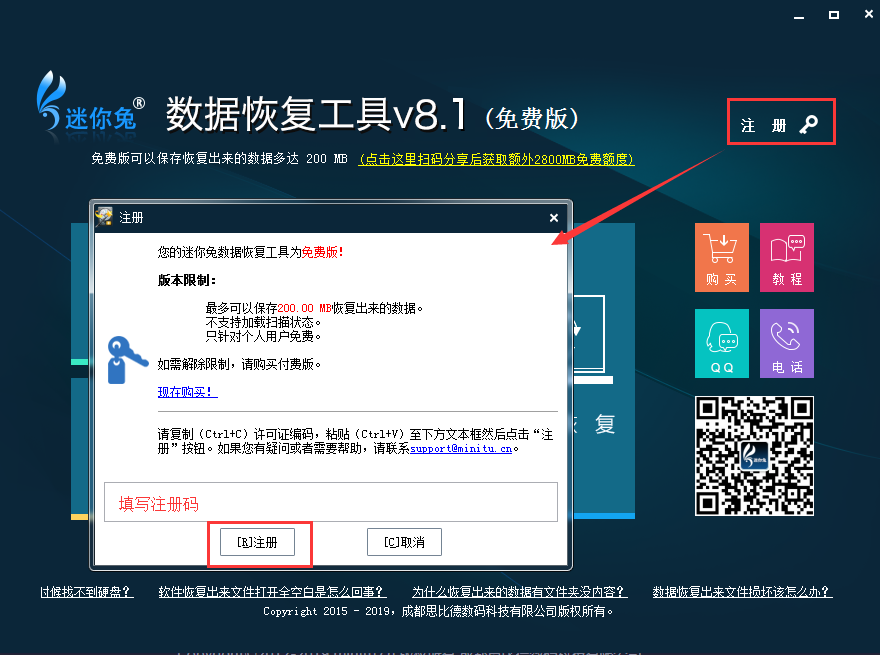Open the 电话 (phone) contact tile

point(787,343)
